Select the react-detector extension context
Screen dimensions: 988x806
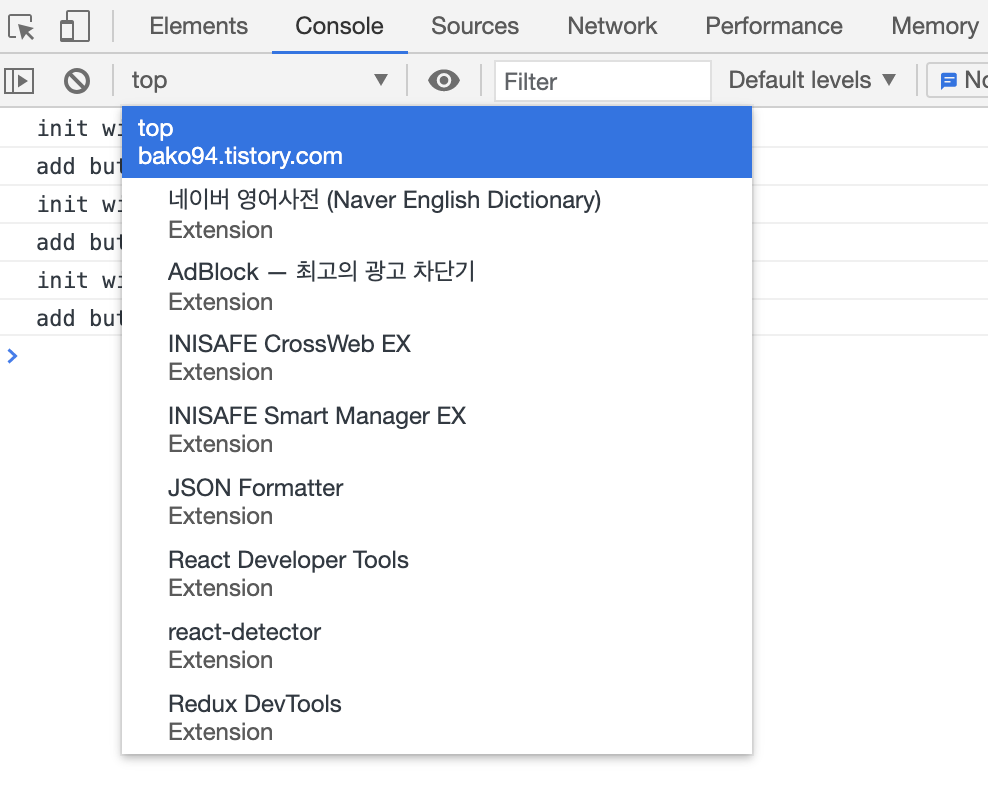[437, 645]
